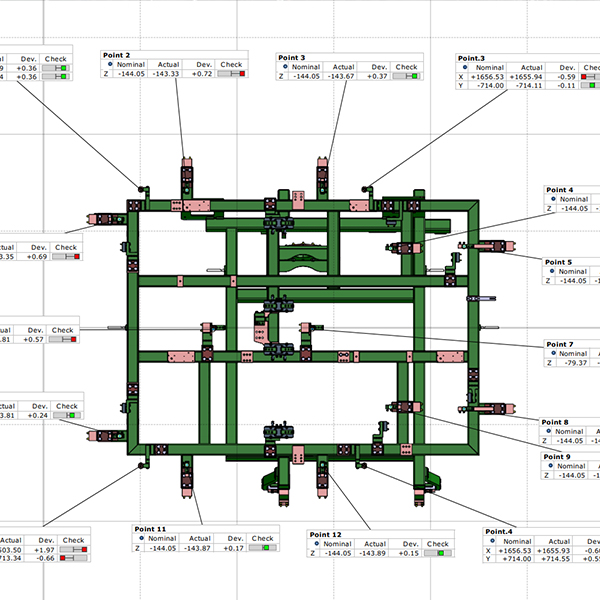Click the Actual column header in Point 3

342,66
